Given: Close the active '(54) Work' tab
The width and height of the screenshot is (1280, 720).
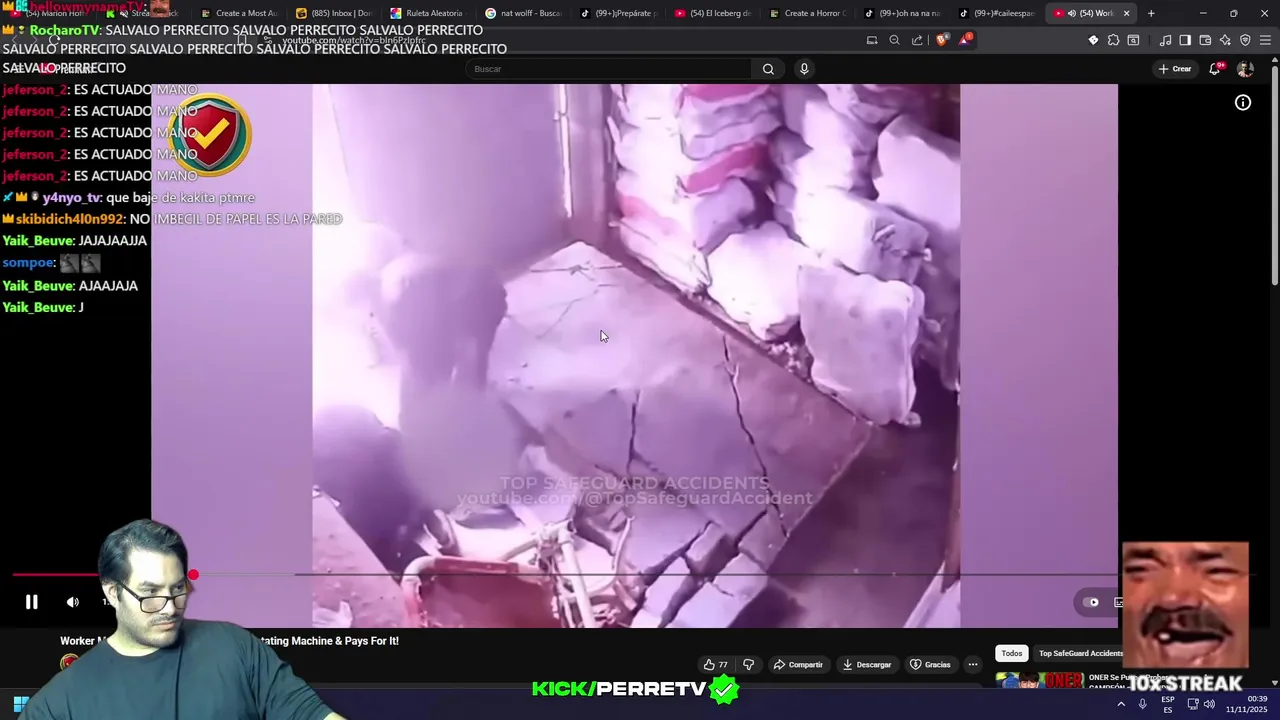Looking at the screenshot, I should [x=1127, y=13].
